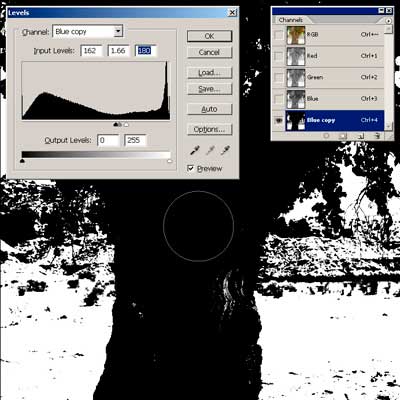Viewport: 400px width, 400px height.
Task: Click the output black slider triangle
Action: click(22, 161)
